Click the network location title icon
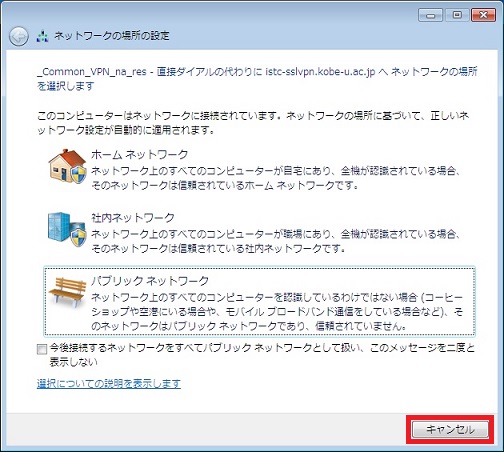The width and height of the screenshot is (504, 452). 42,36
